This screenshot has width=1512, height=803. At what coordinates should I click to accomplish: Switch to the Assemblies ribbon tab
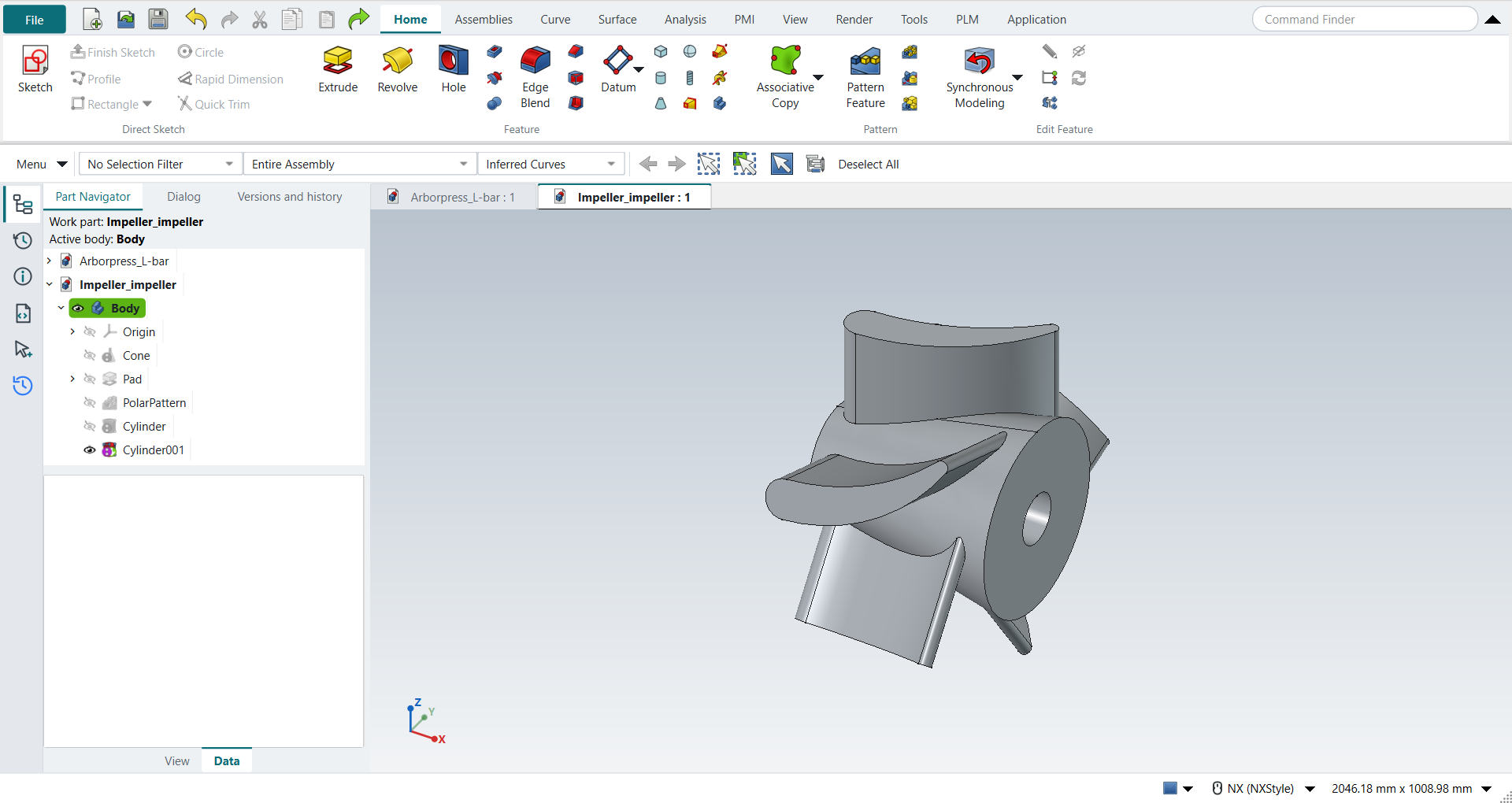[x=484, y=20]
